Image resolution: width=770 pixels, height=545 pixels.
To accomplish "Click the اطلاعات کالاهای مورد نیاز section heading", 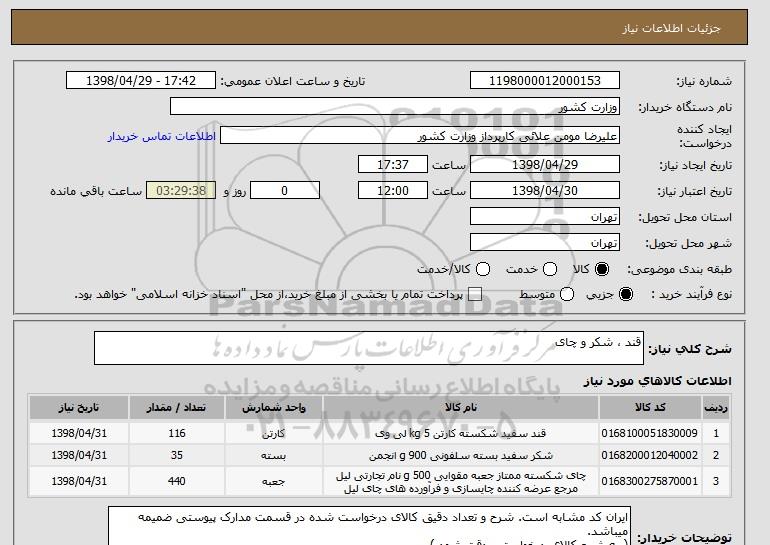I will pos(657,381).
